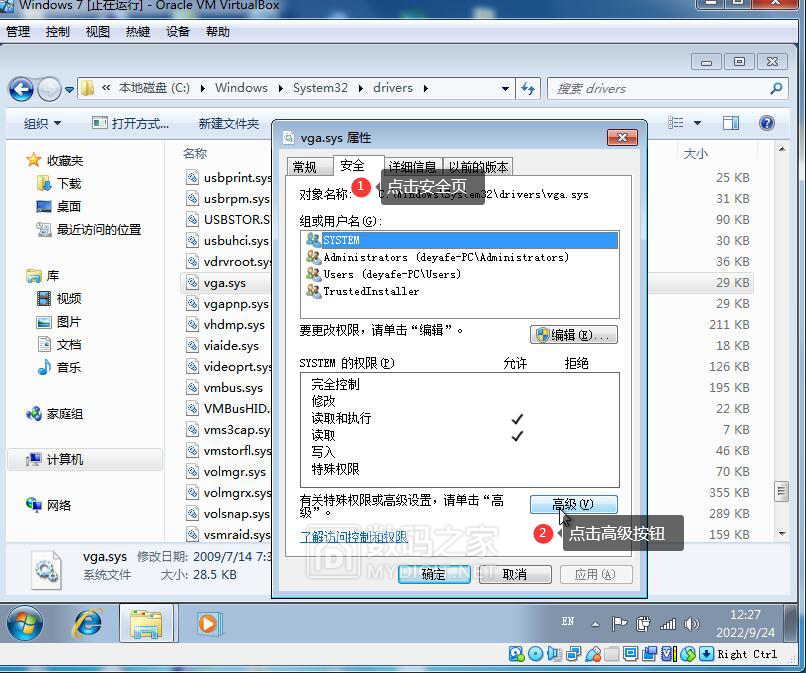The height and width of the screenshot is (673, 806).
Task: Toggle the preview pane icon
Action: click(730, 123)
